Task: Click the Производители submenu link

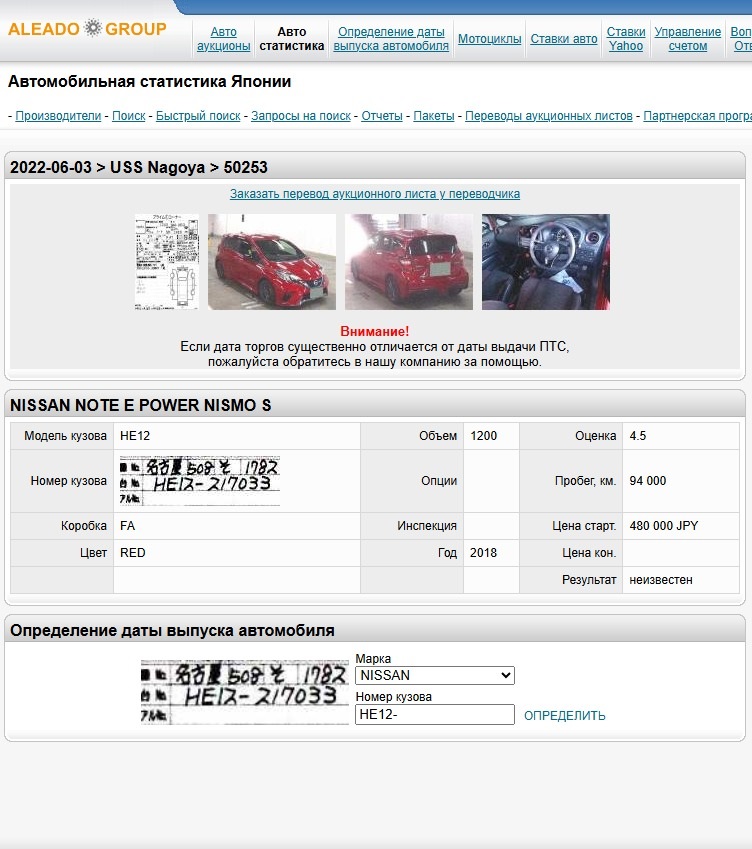Action: (x=58, y=116)
